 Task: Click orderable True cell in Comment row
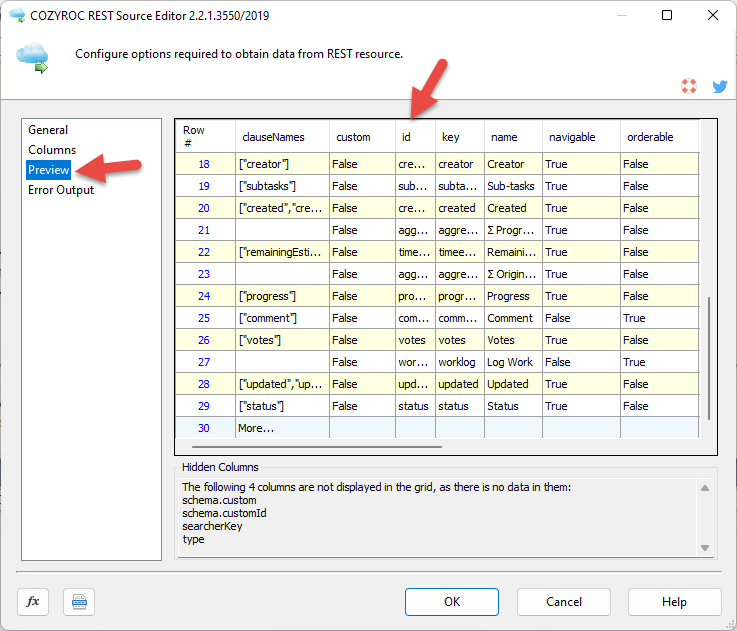[660, 318]
